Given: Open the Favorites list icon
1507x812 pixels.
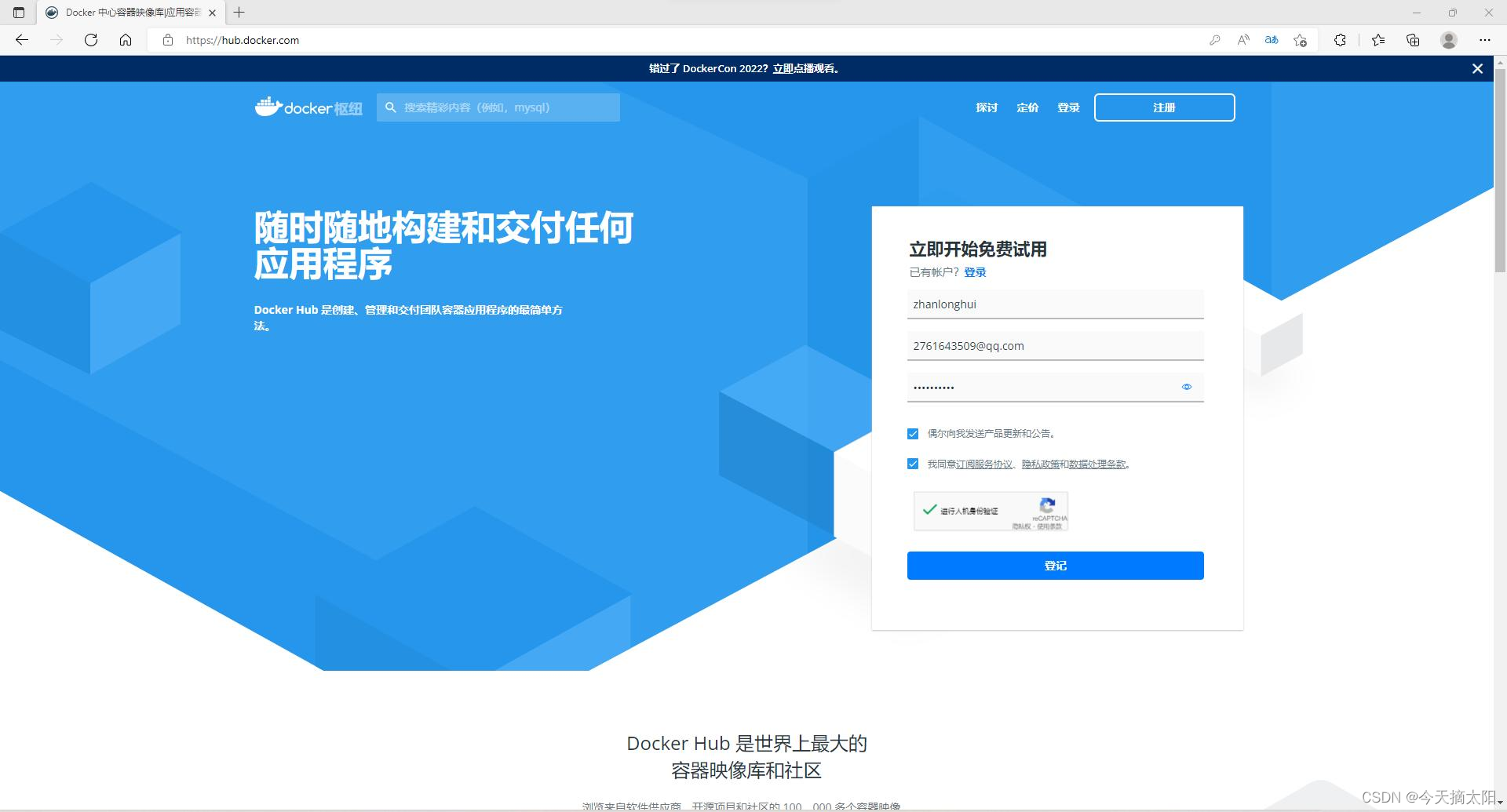Looking at the screenshot, I should point(1378,40).
